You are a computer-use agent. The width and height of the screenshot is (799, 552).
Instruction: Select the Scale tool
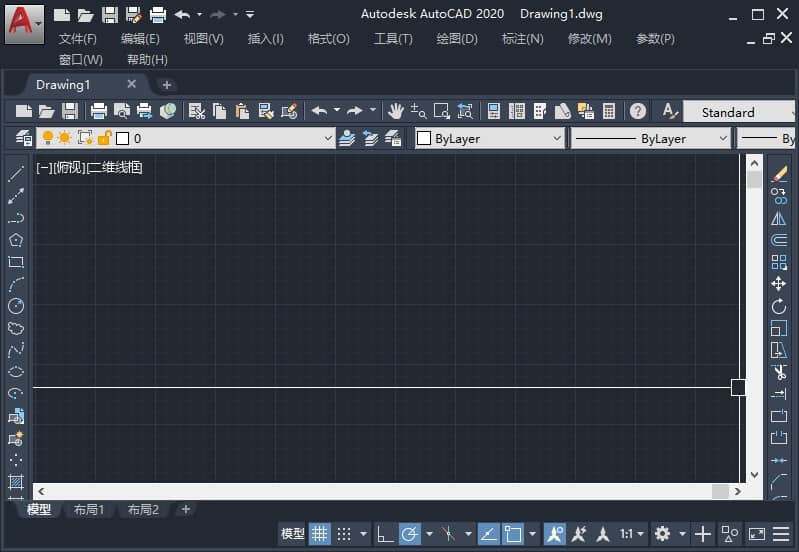tap(779, 328)
